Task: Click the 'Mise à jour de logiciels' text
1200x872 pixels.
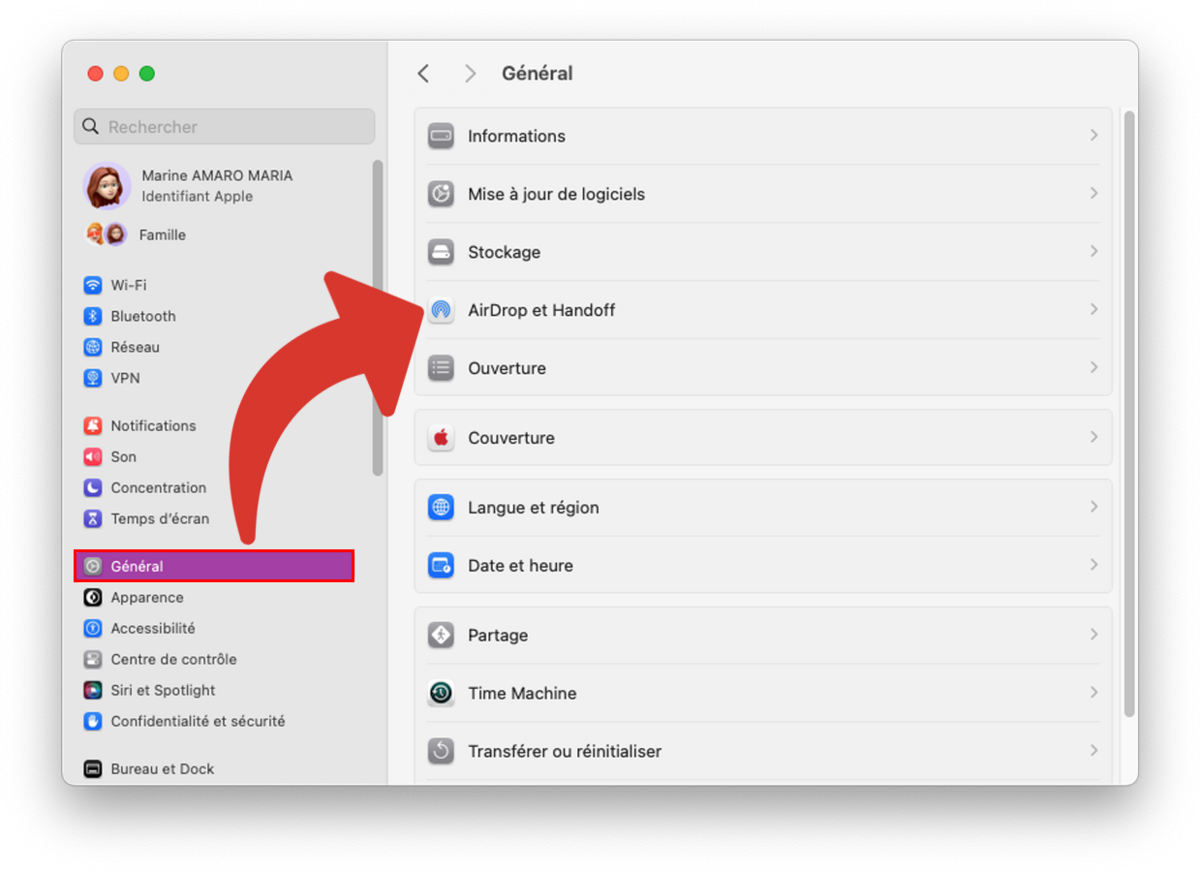Action: click(556, 194)
